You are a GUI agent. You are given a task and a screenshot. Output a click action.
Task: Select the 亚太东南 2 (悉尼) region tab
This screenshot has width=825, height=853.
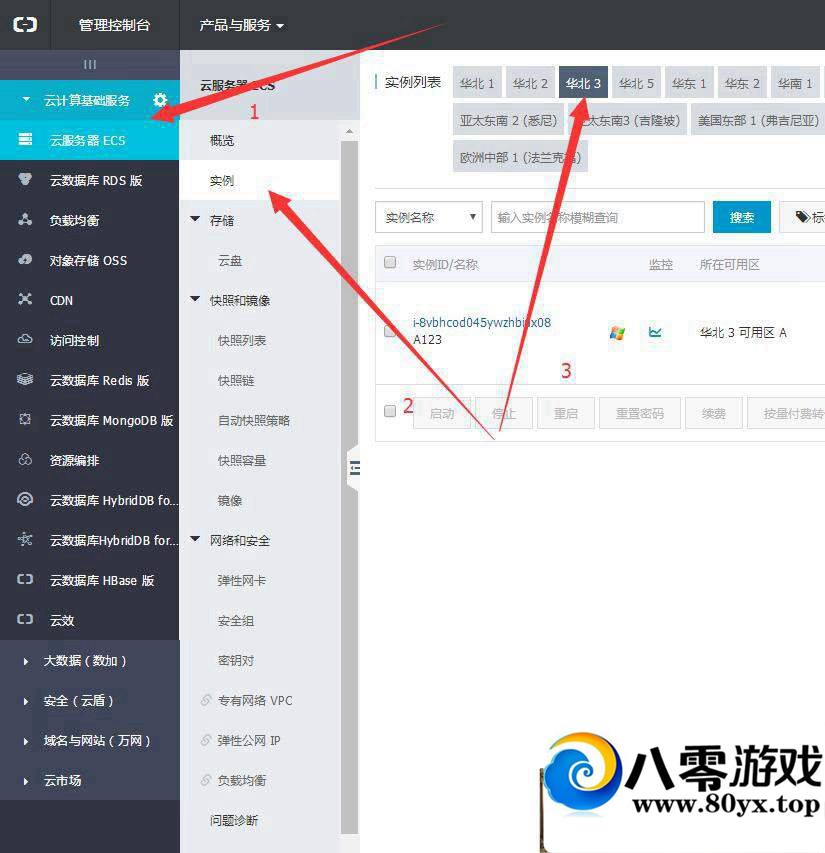click(x=508, y=120)
